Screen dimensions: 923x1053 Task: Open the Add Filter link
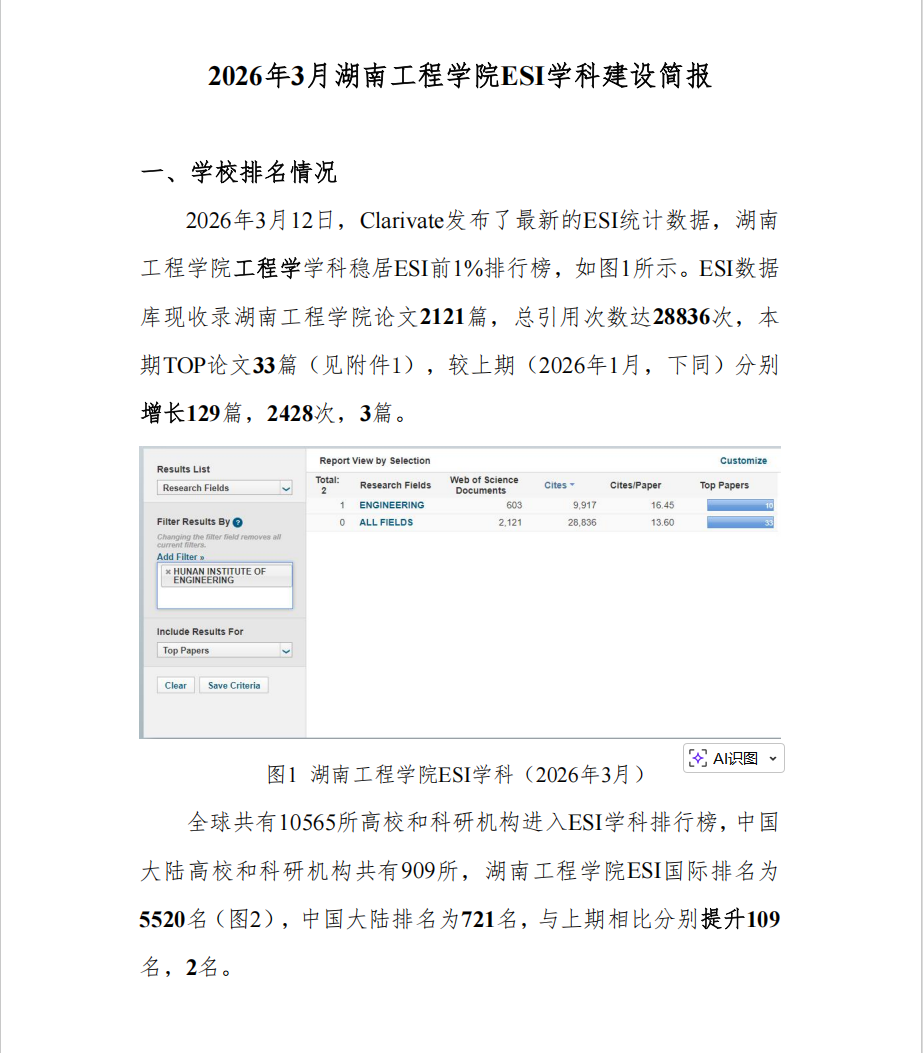pyautogui.click(x=180, y=557)
